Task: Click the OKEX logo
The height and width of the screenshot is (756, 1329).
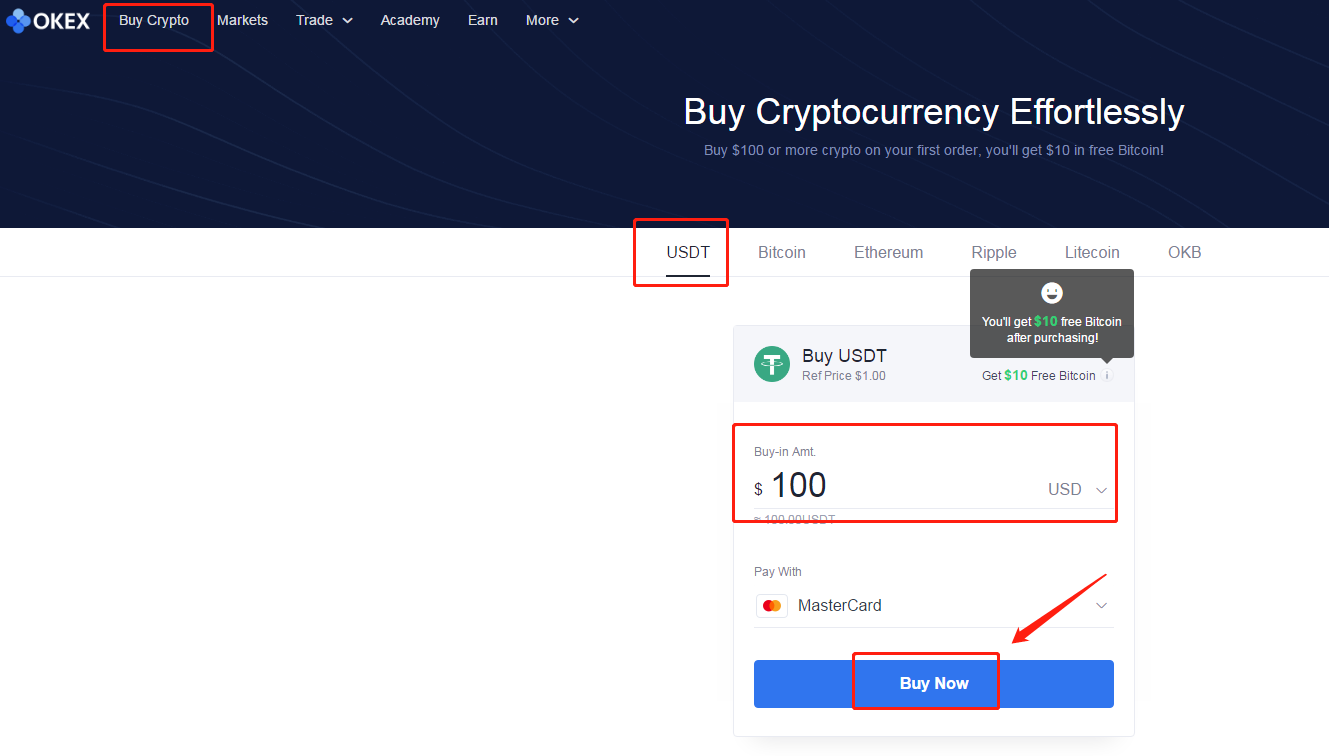Action: pyautogui.click(x=48, y=20)
